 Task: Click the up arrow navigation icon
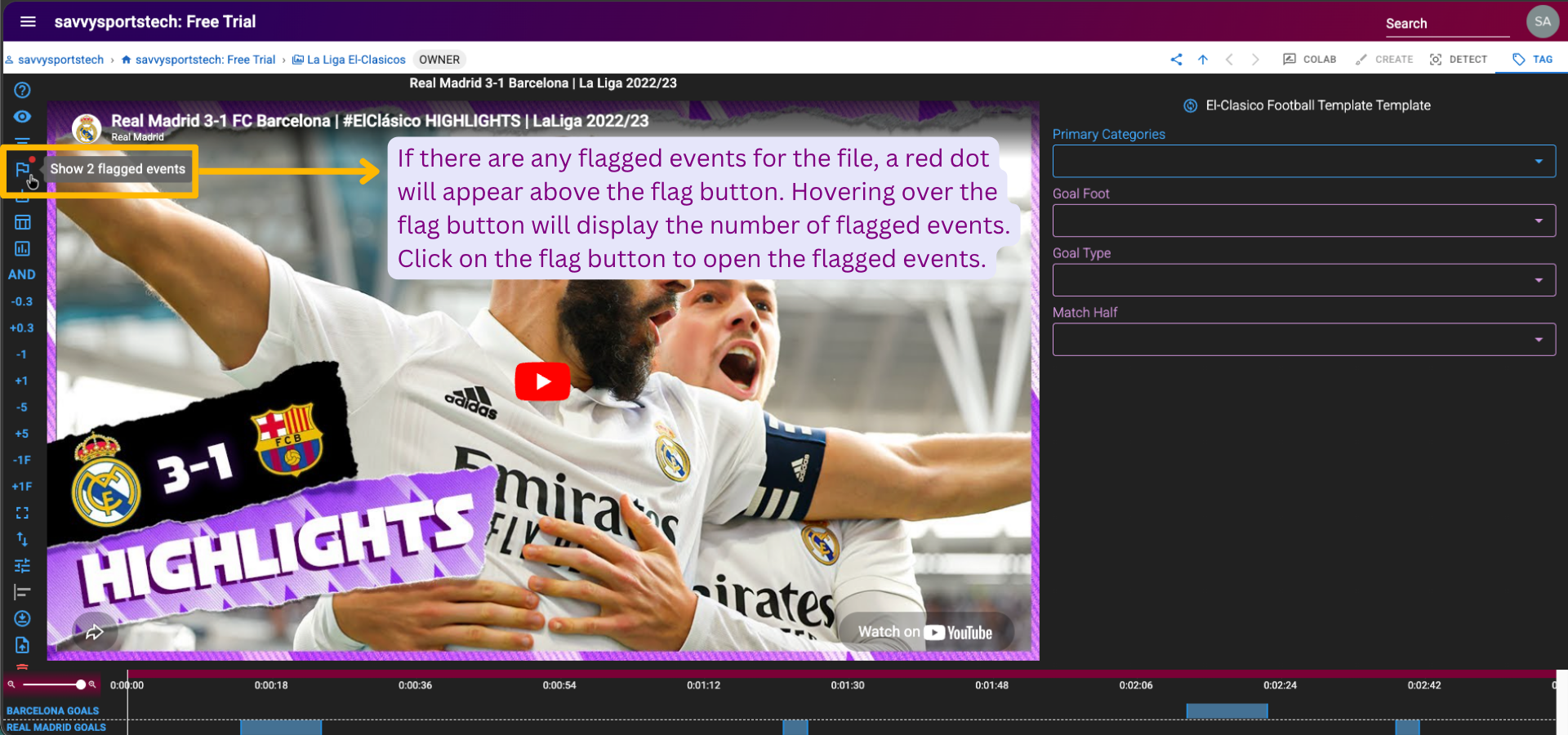1203,60
